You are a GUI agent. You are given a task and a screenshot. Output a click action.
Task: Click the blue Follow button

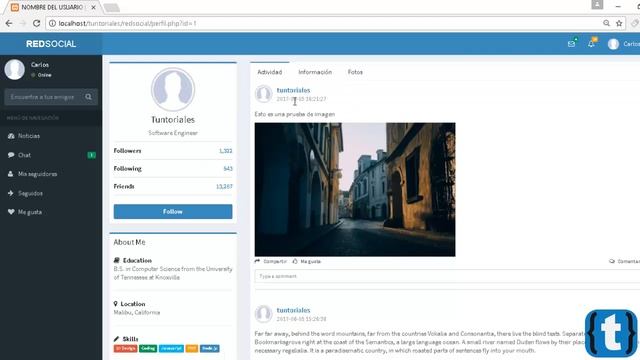(x=173, y=211)
